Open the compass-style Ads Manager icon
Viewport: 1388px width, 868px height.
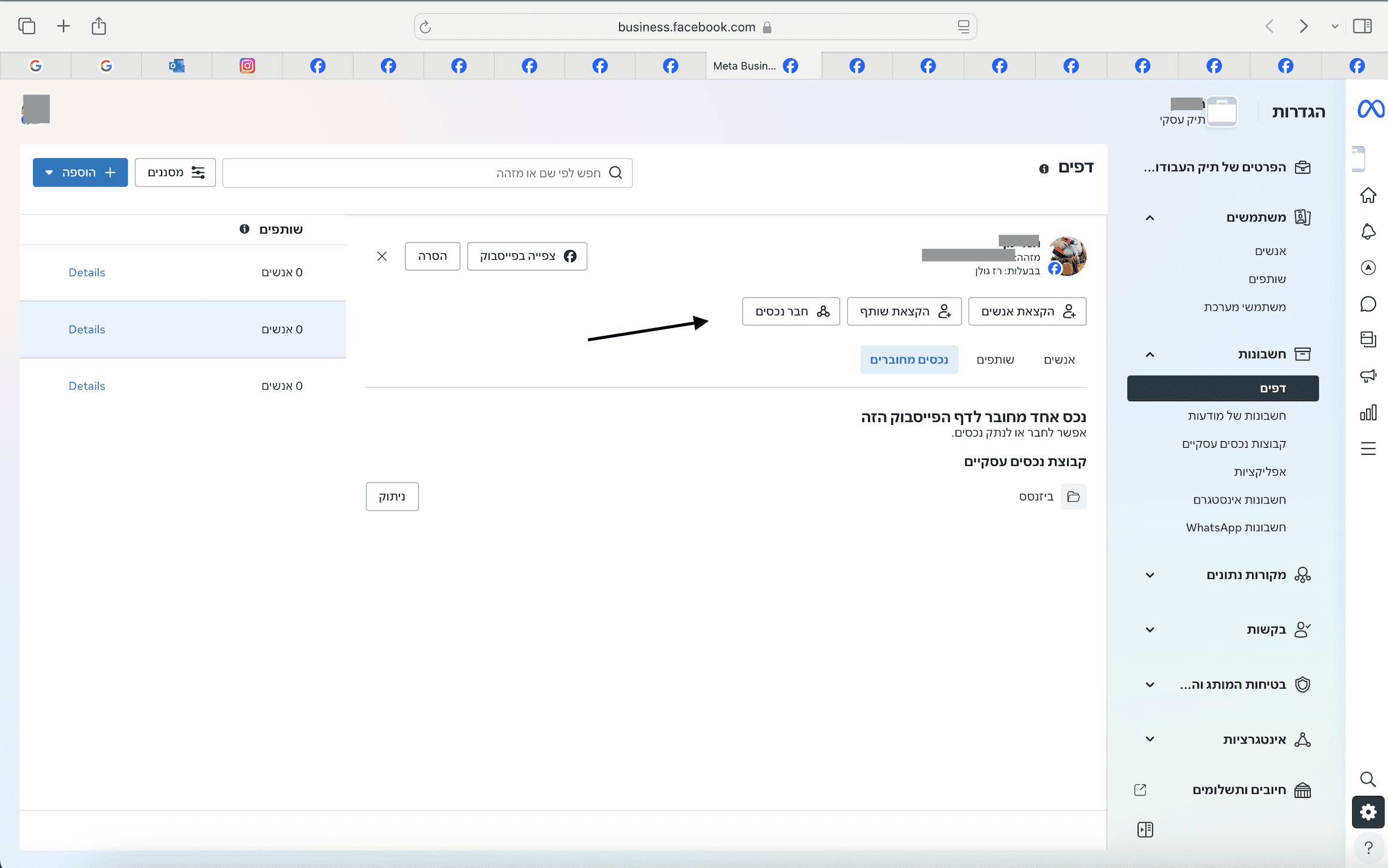[1368, 268]
